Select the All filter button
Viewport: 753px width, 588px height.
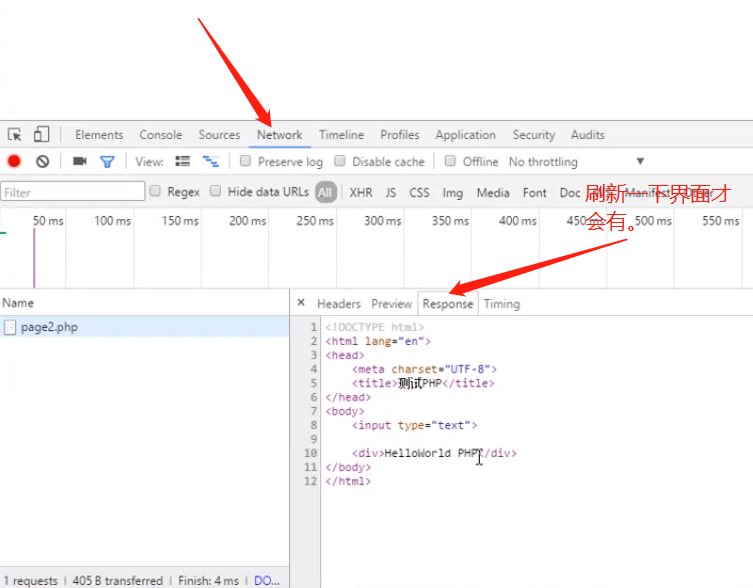tap(326, 193)
